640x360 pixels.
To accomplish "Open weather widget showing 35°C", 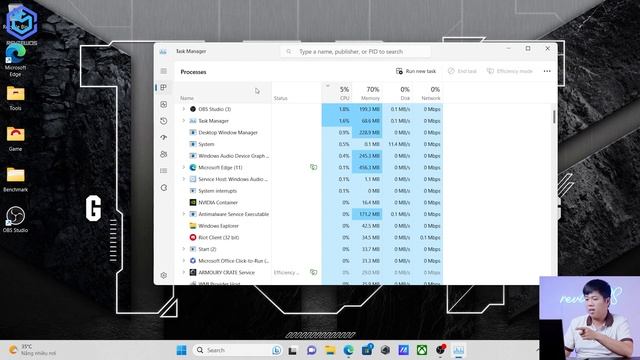I will coord(33,350).
